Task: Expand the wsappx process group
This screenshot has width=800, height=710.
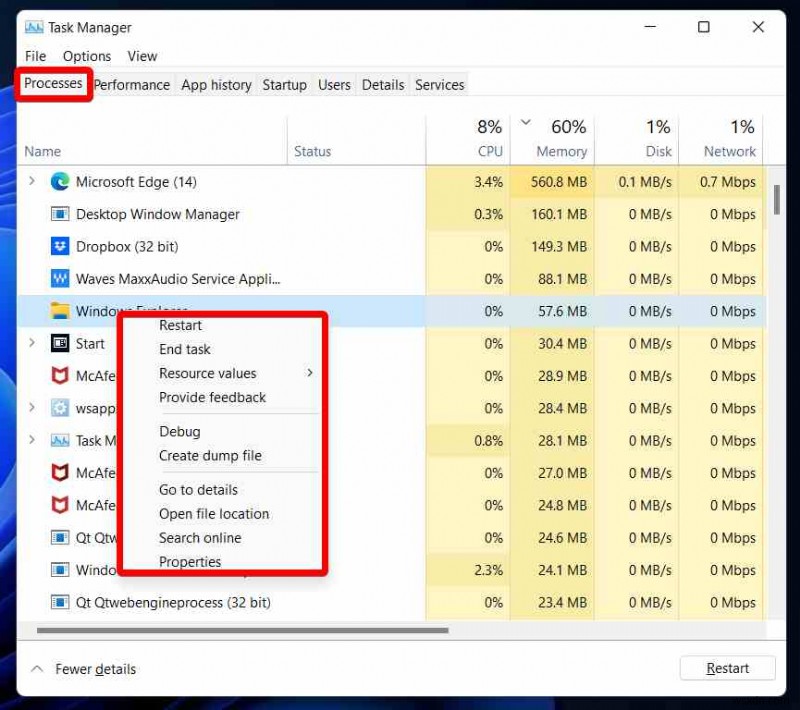Action: [30, 408]
